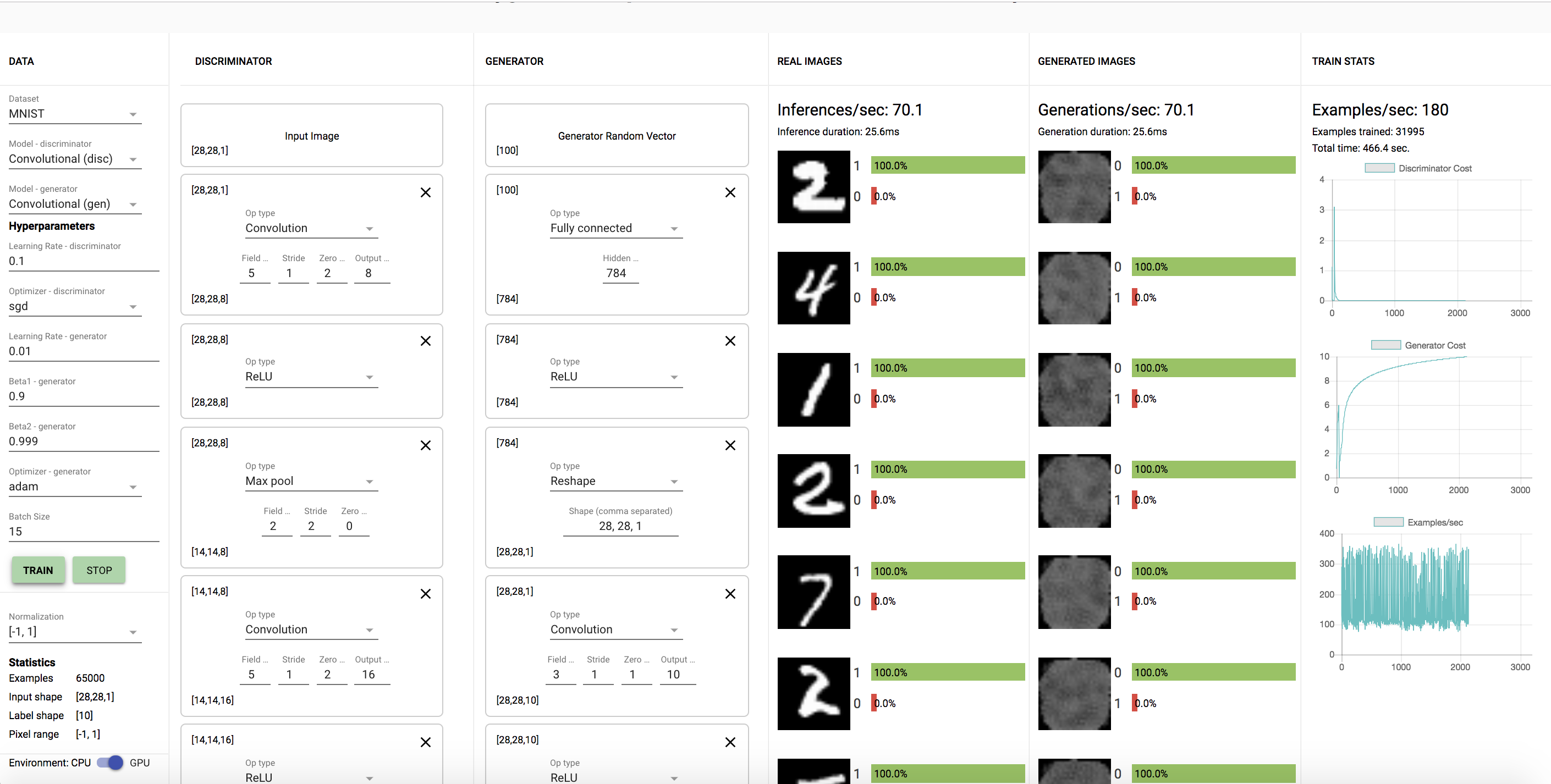Open Op type dropdown of generator Convolution layer
Image resolution: width=1551 pixels, height=784 pixels.
coord(616,630)
